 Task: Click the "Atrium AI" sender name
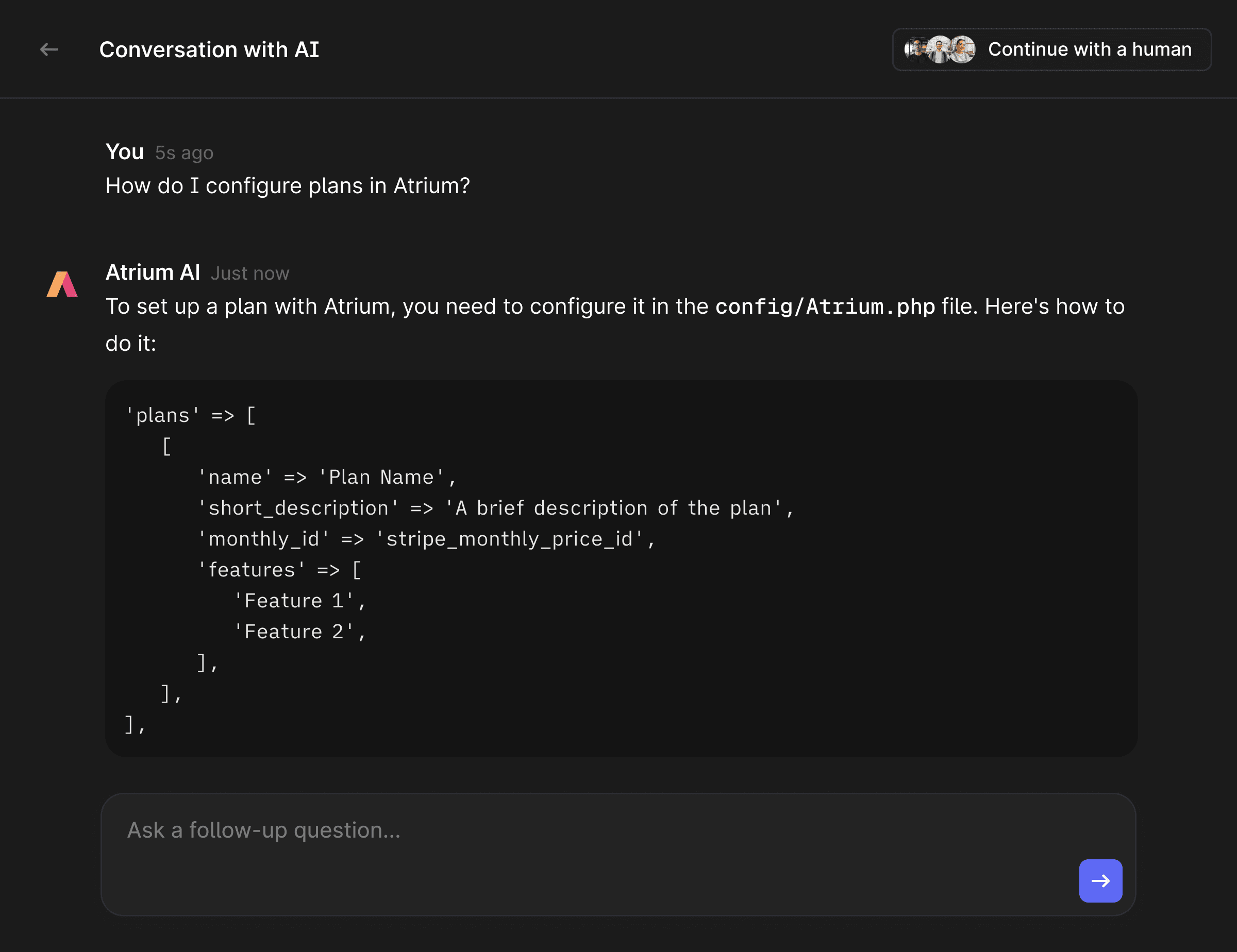click(153, 272)
